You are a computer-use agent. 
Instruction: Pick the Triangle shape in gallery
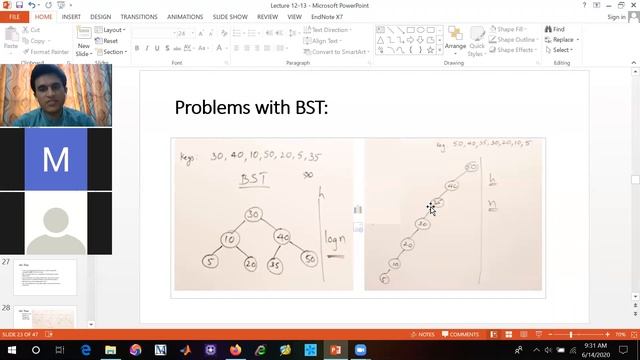pyautogui.click(x=380, y=40)
